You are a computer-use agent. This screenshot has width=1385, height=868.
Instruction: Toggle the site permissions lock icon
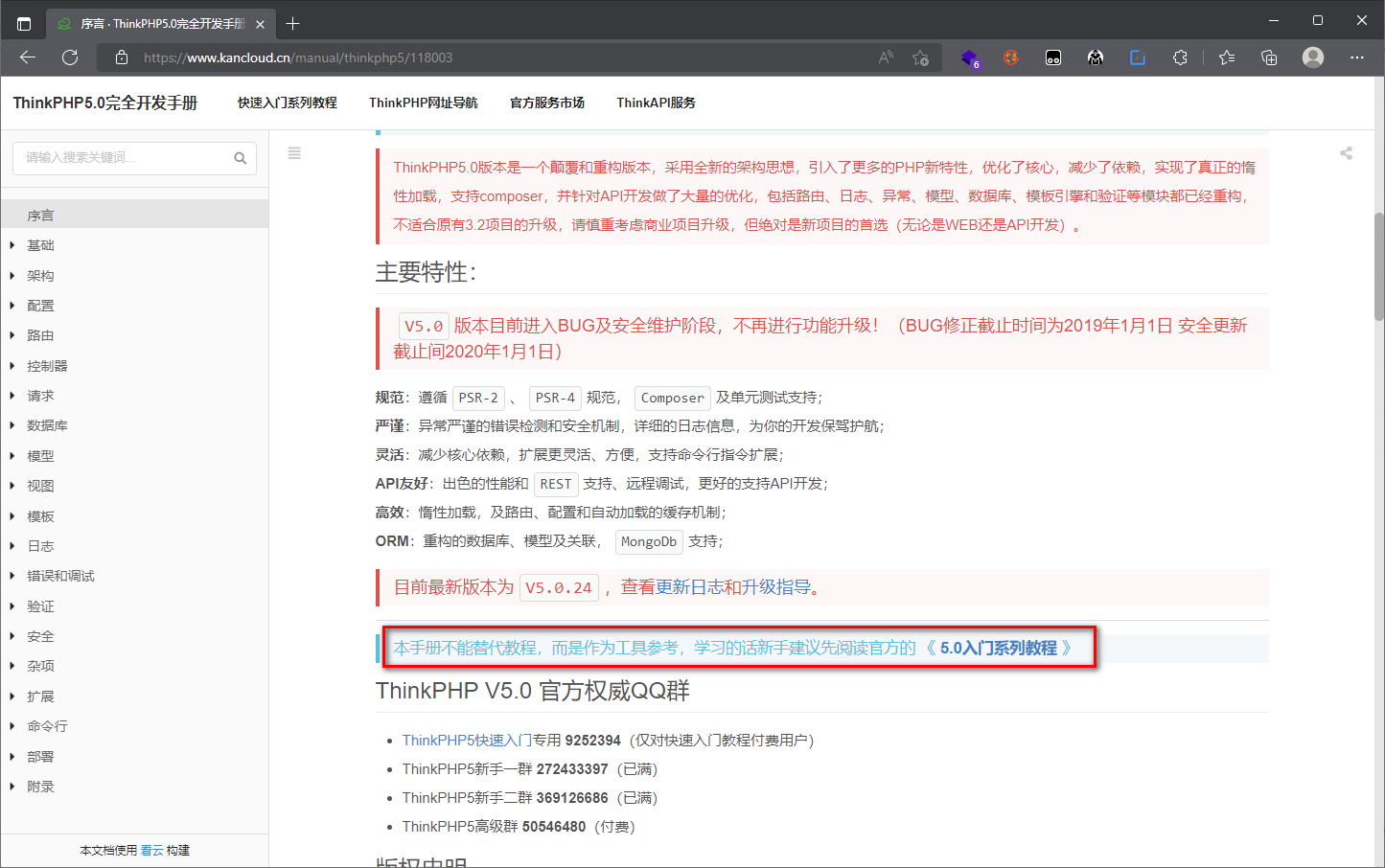(121, 57)
